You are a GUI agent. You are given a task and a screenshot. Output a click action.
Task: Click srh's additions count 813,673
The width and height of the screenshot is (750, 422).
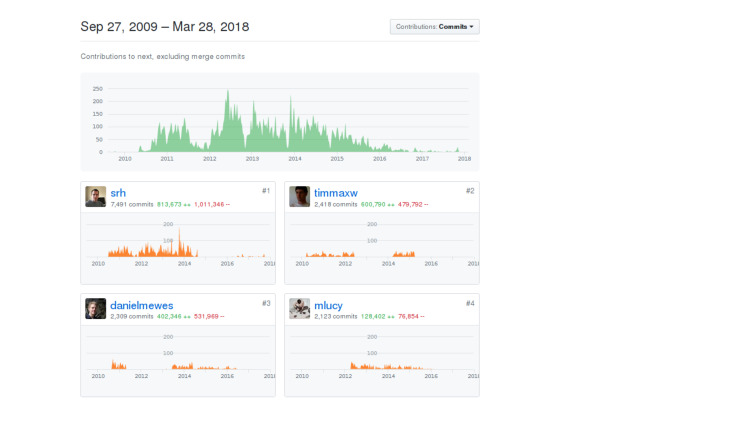[x=174, y=204]
